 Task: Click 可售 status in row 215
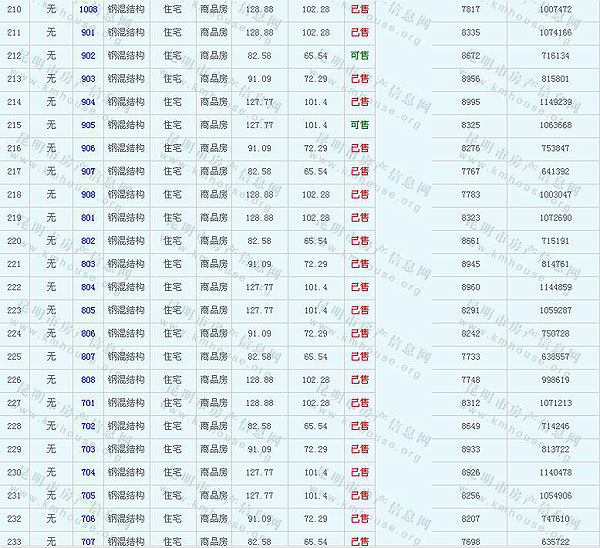(359, 125)
